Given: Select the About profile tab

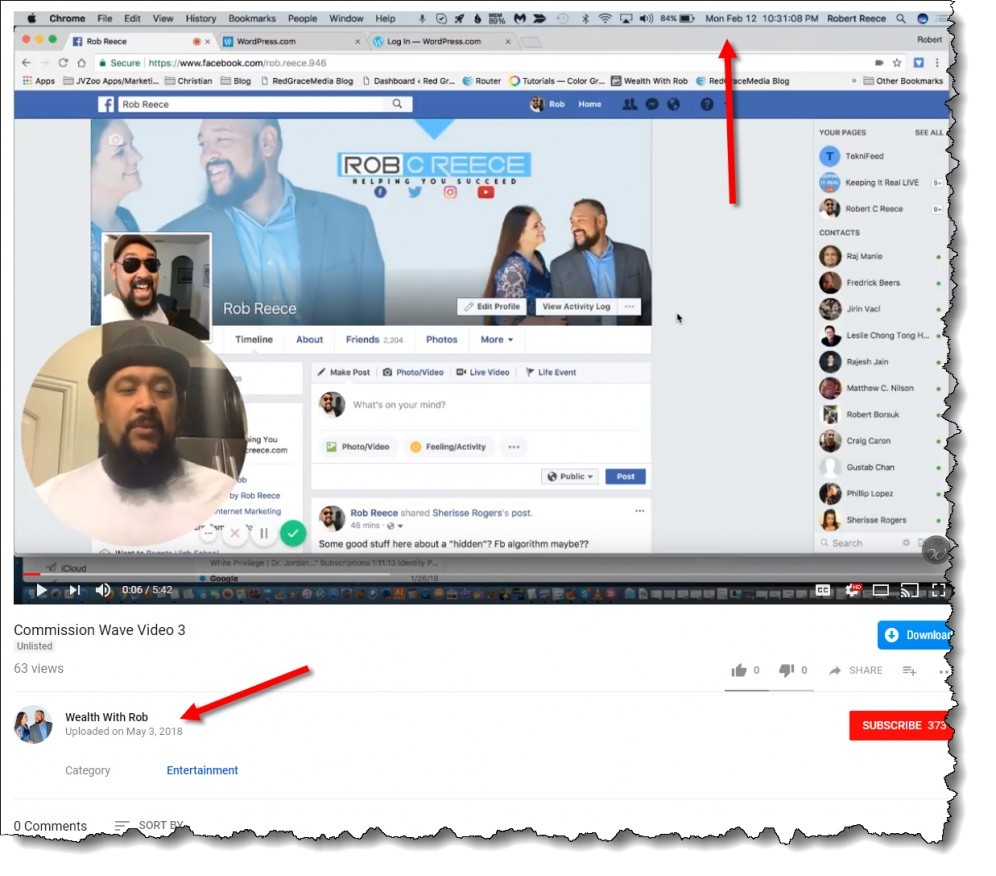Looking at the screenshot, I should tap(309, 339).
